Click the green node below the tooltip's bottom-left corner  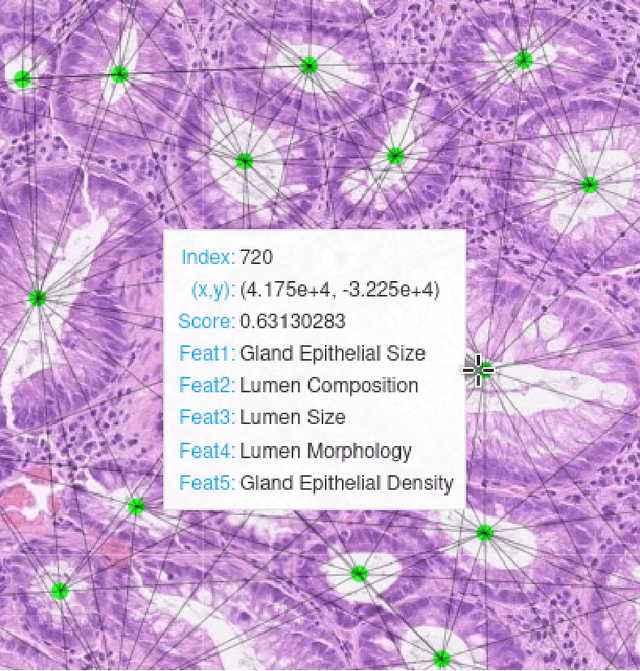[136, 506]
